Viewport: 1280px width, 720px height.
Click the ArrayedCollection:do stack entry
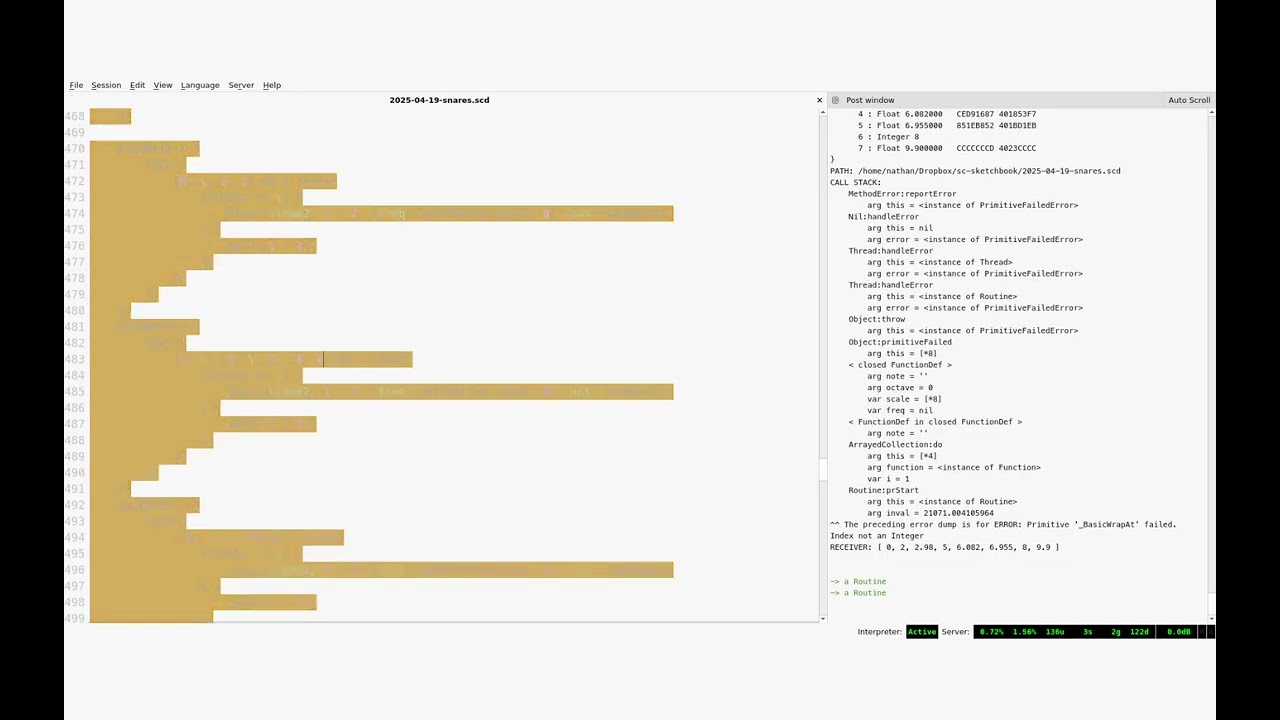tap(895, 445)
